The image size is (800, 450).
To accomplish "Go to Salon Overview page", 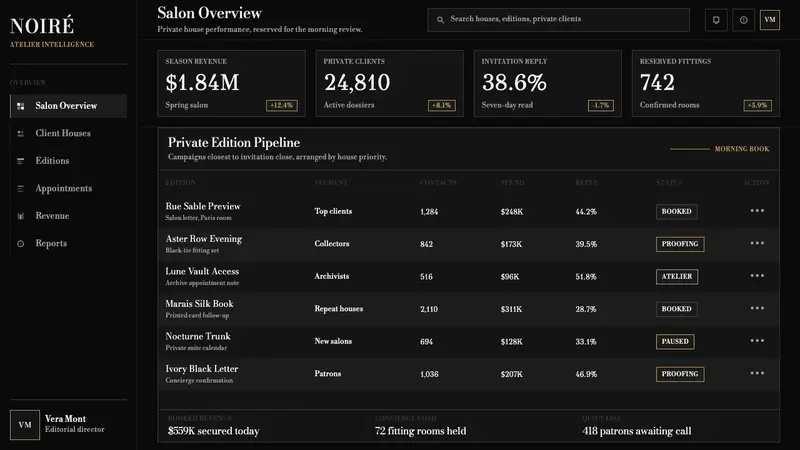I will pos(68,106).
